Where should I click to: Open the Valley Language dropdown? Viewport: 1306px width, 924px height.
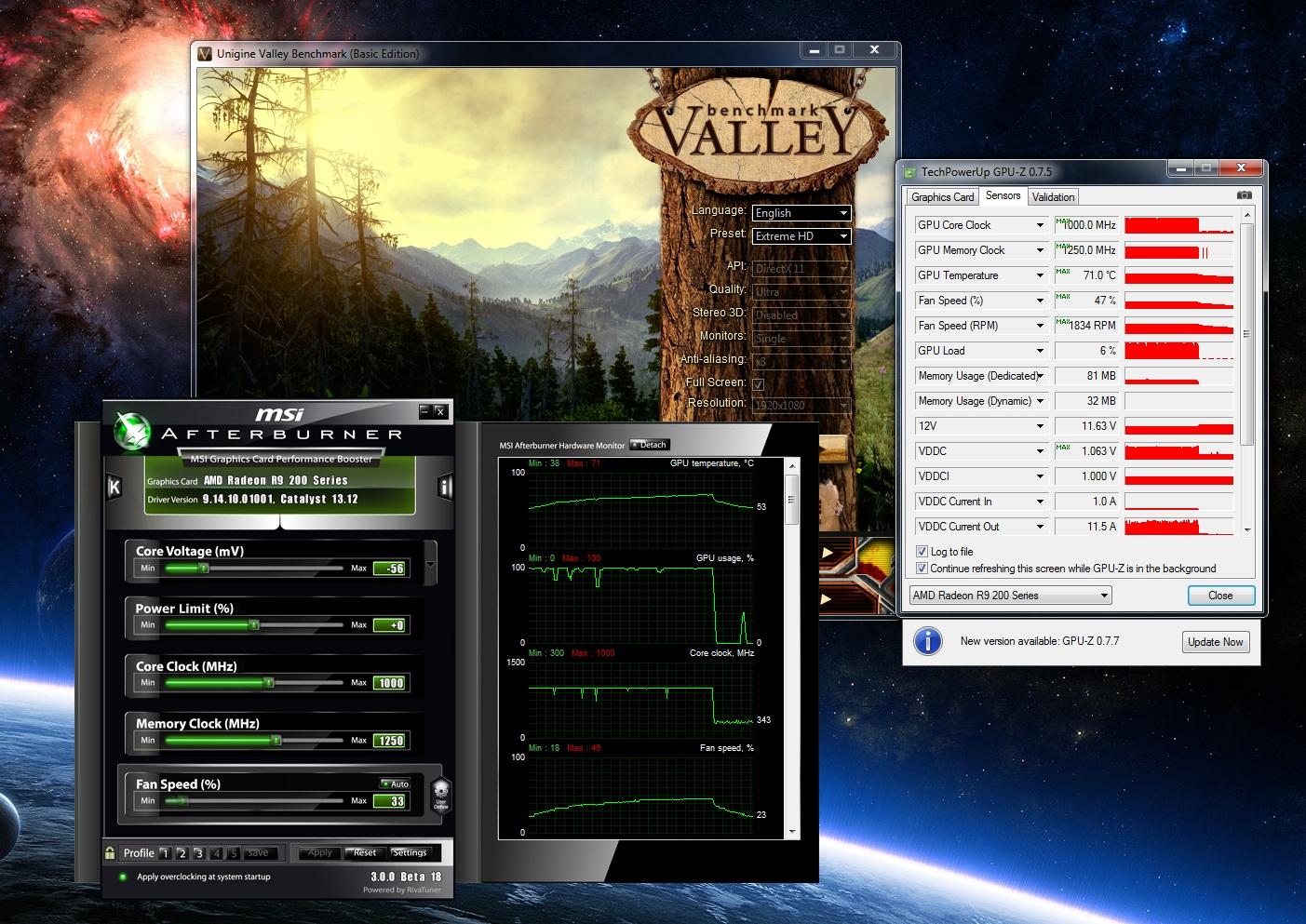tap(801, 213)
